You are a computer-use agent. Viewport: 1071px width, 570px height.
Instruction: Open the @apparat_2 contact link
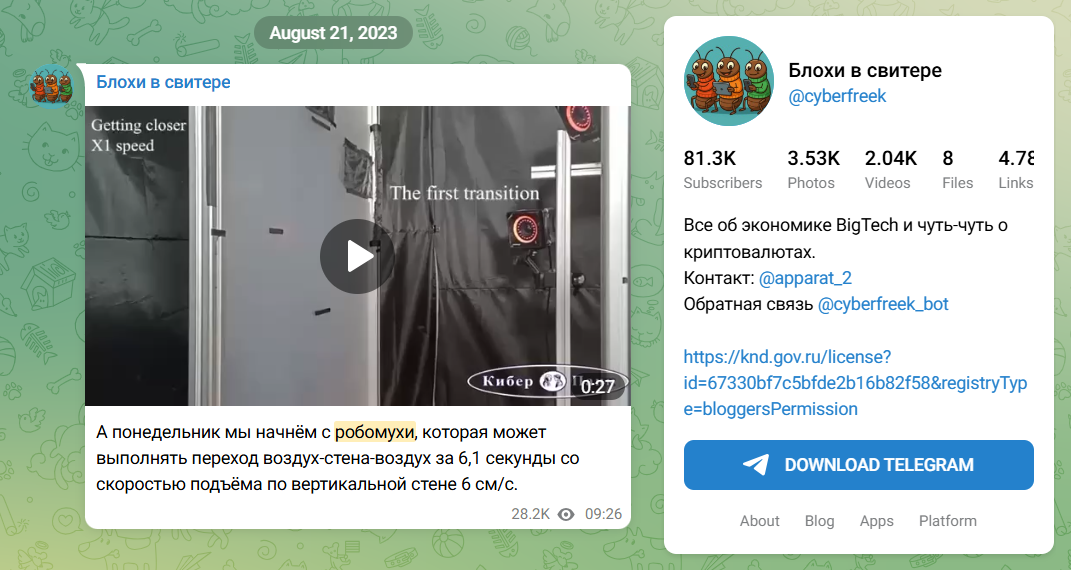point(805,278)
